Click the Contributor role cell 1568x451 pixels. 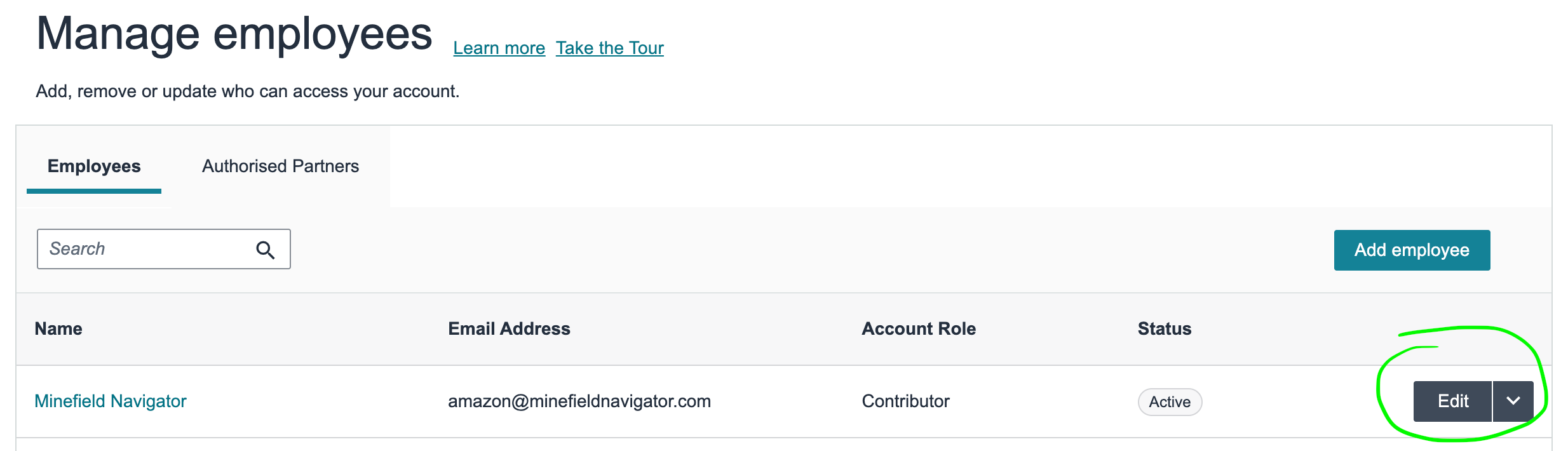(x=905, y=401)
